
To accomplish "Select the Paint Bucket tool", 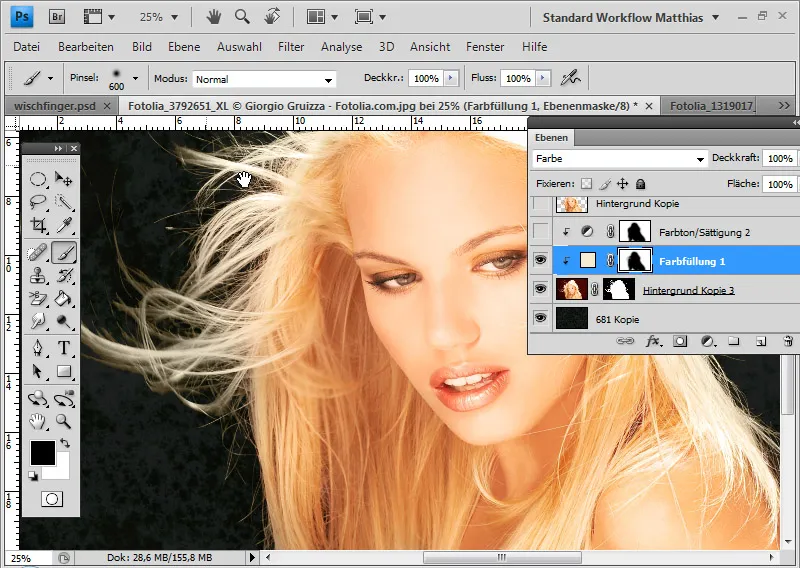I will (x=64, y=298).
